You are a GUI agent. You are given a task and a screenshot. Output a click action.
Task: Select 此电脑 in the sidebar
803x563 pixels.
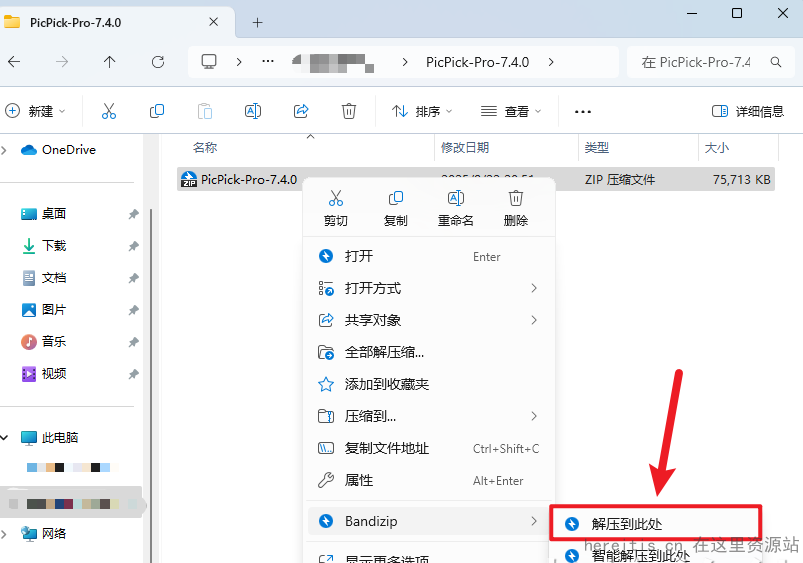pos(49,437)
